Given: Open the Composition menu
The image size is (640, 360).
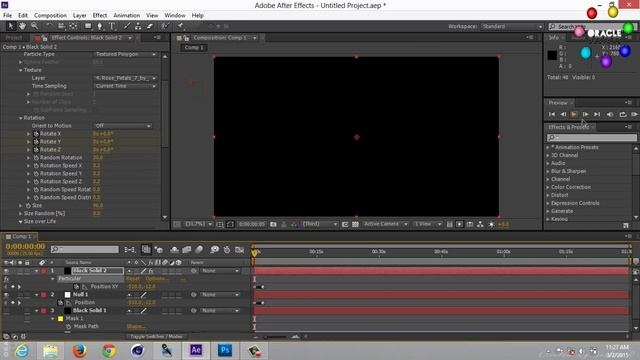Looking at the screenshot, I should 50,15.
